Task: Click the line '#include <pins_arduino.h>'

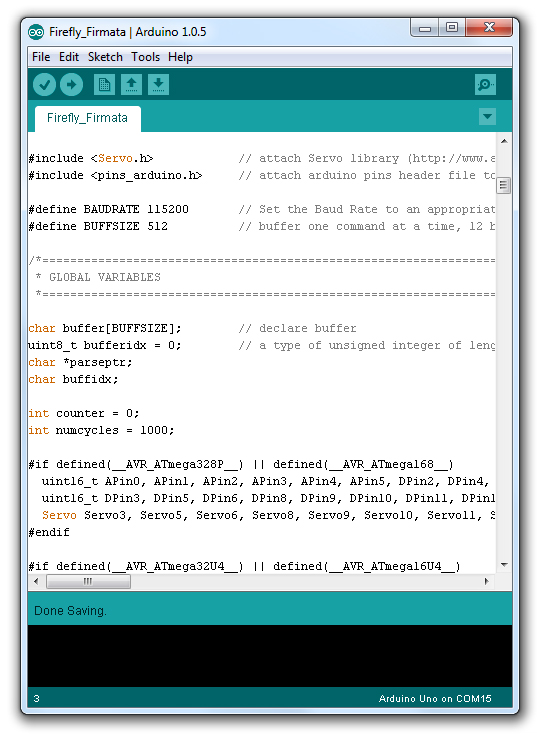Action: click(x=115, y=176)
